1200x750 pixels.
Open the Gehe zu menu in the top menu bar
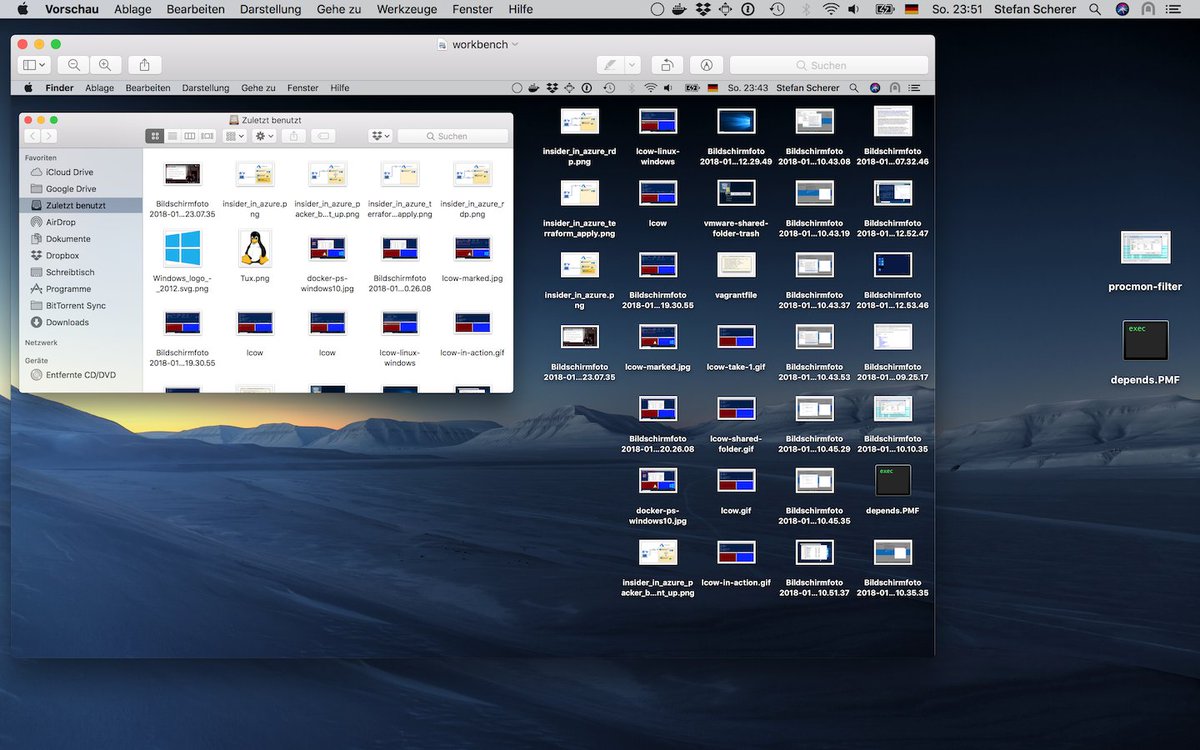click(339, 9)
